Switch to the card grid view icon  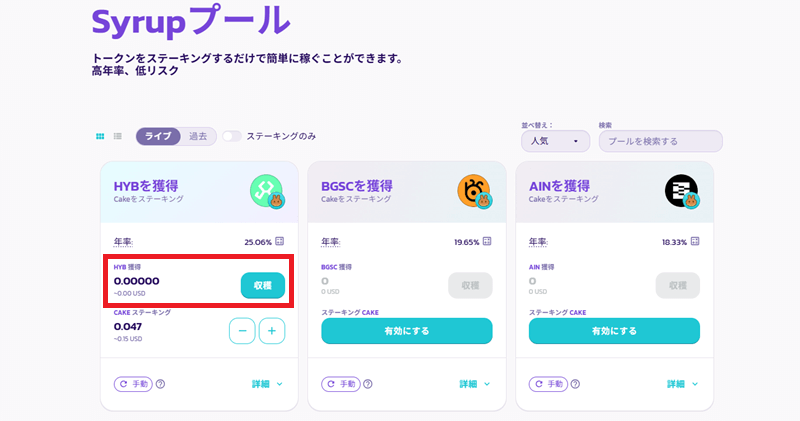tap(100, 136)
